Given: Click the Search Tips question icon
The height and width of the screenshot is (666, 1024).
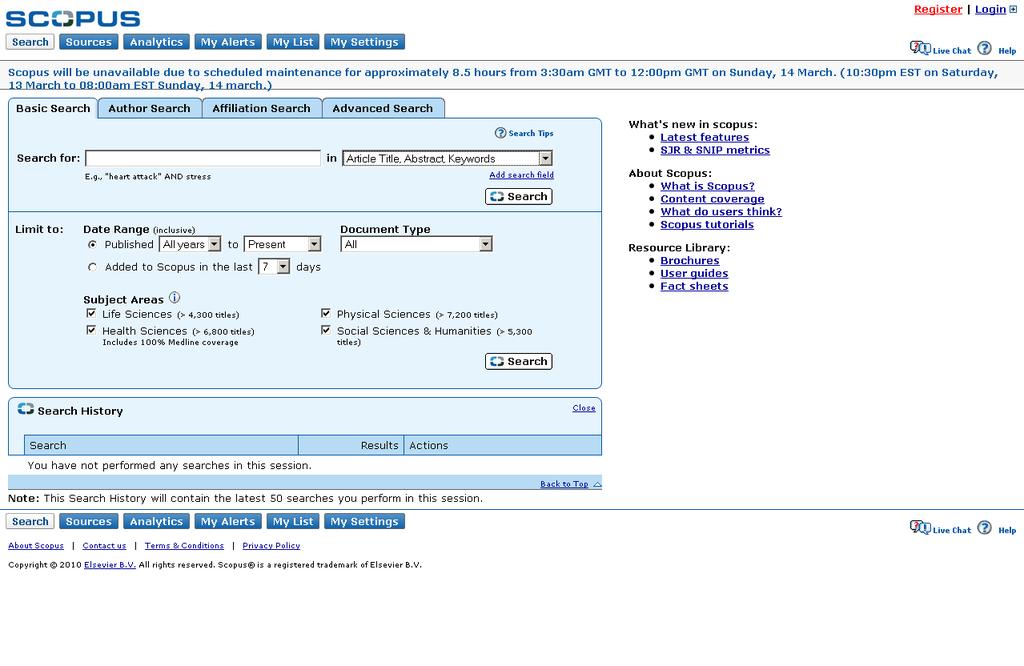Looking at the screenshot, I should pos(500,133).
